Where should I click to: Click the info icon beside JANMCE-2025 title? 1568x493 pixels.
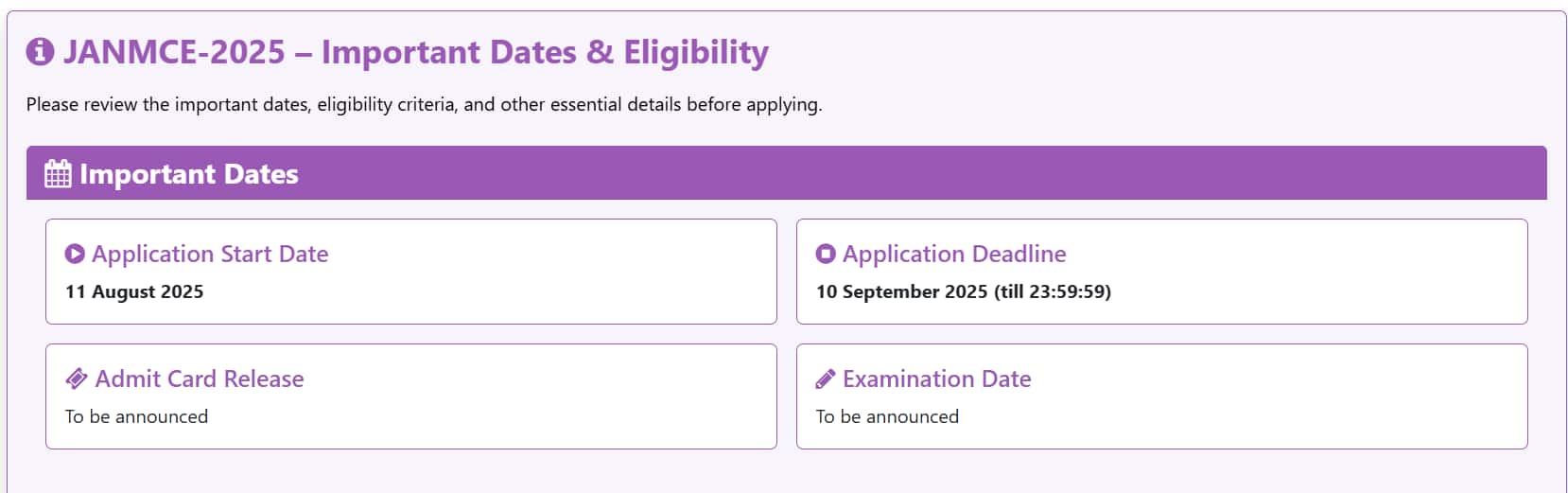[x=40, y=52]
